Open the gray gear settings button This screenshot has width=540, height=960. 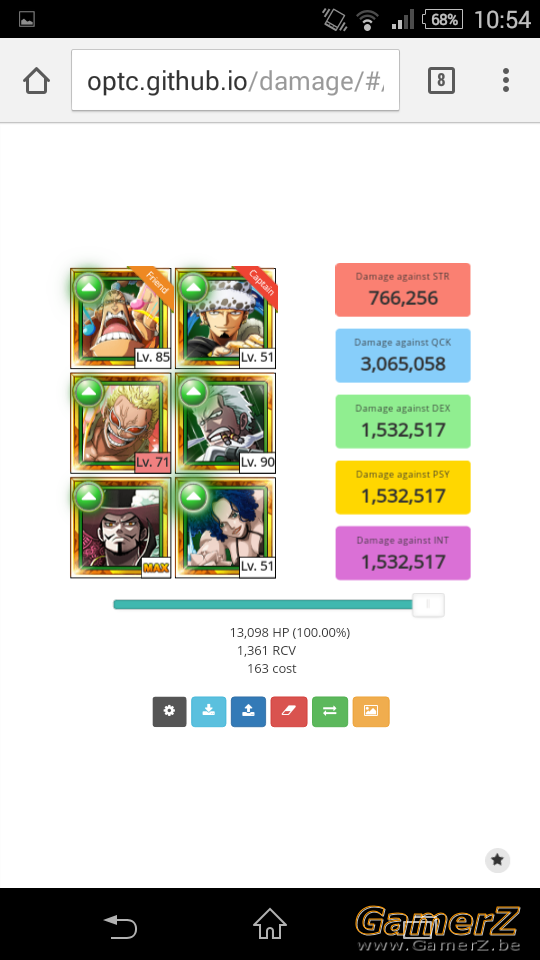pyautogui.click(x=169, y=711)
